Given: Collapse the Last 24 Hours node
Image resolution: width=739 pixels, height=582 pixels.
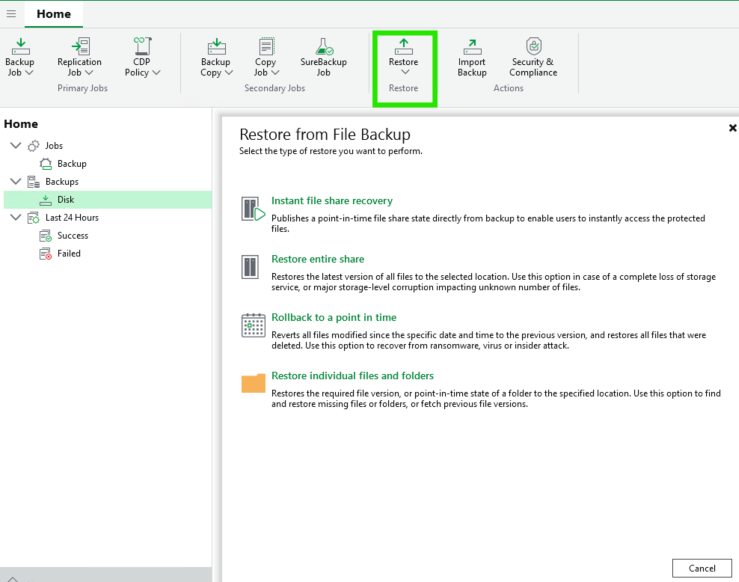Looking at the screenshot, I should (x=15, y=218).
